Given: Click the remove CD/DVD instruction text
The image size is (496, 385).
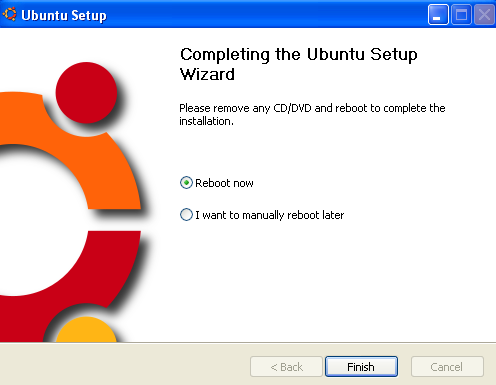Looking at the screenshot, I should click(x=312, y=114).
